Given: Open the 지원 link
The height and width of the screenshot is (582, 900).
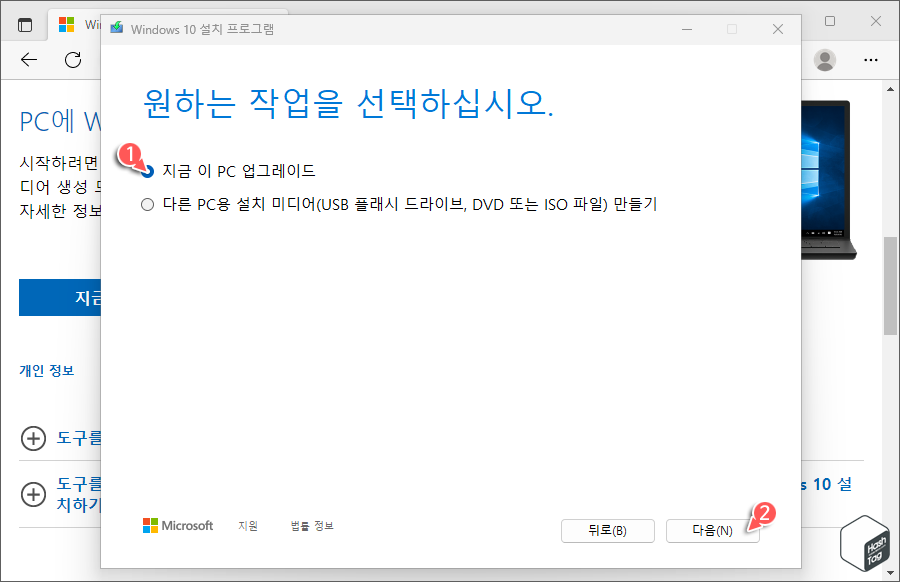Looking at the screenshot, I should pos(248,525).
